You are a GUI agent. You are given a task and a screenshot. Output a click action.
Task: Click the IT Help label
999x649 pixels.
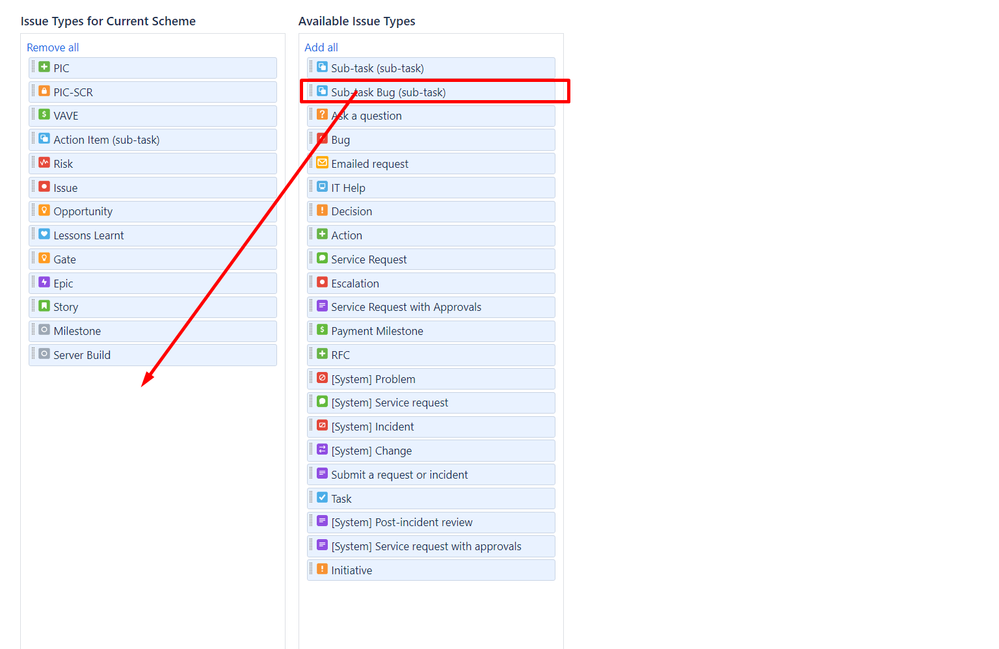(x=349, y=188)
